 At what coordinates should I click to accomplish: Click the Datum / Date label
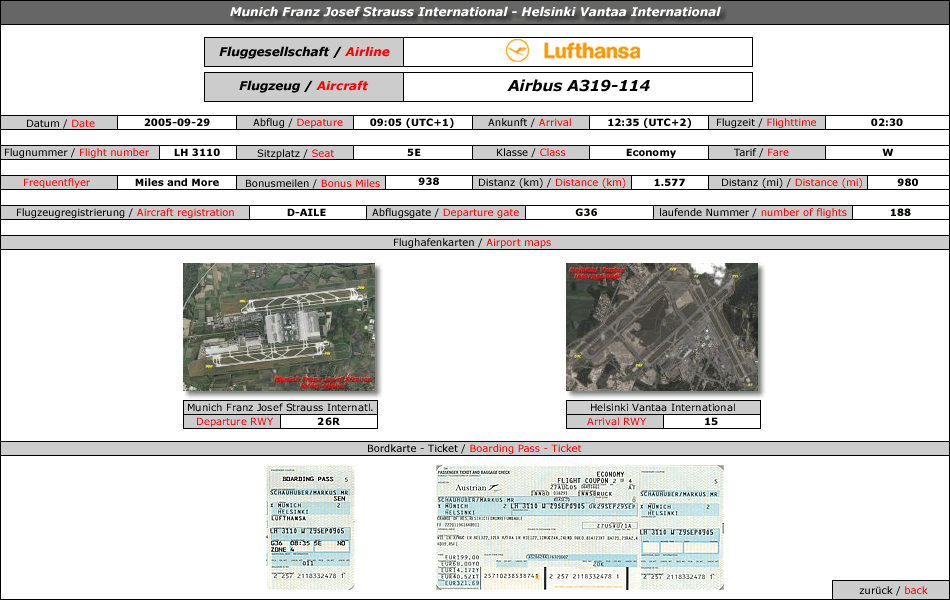coord(60,123)
